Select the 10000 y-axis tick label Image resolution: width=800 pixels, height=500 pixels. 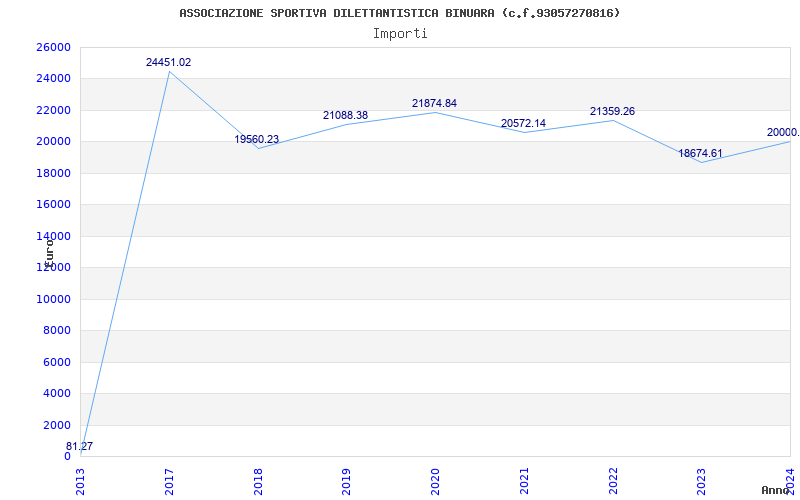pyautogui.click(x=53, y=299)
